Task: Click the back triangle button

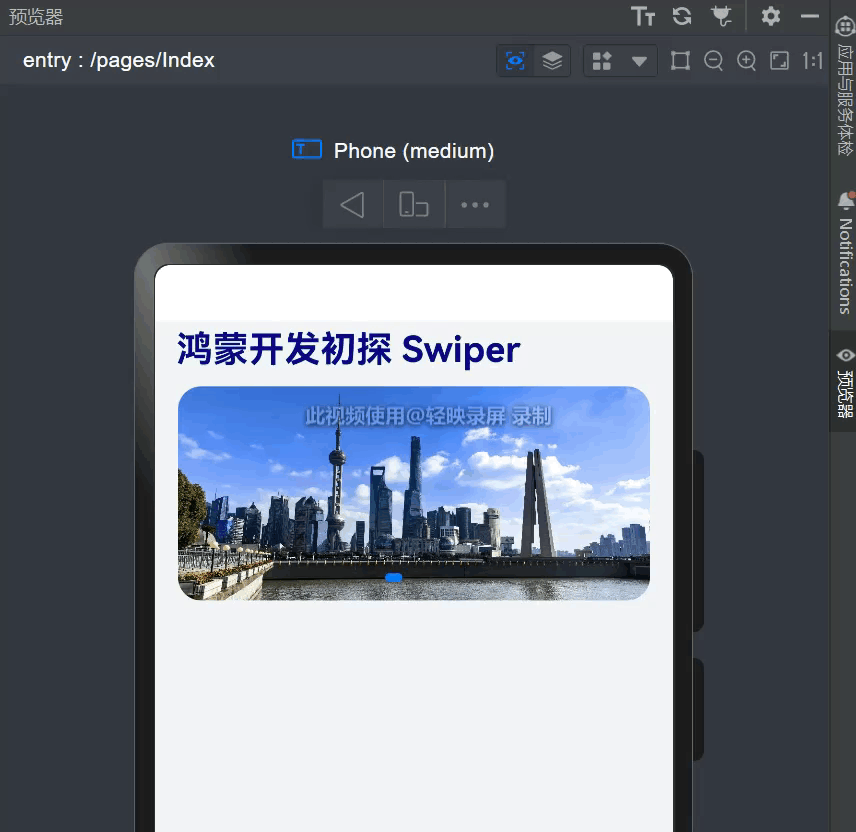Action: [x=353, y=205]
